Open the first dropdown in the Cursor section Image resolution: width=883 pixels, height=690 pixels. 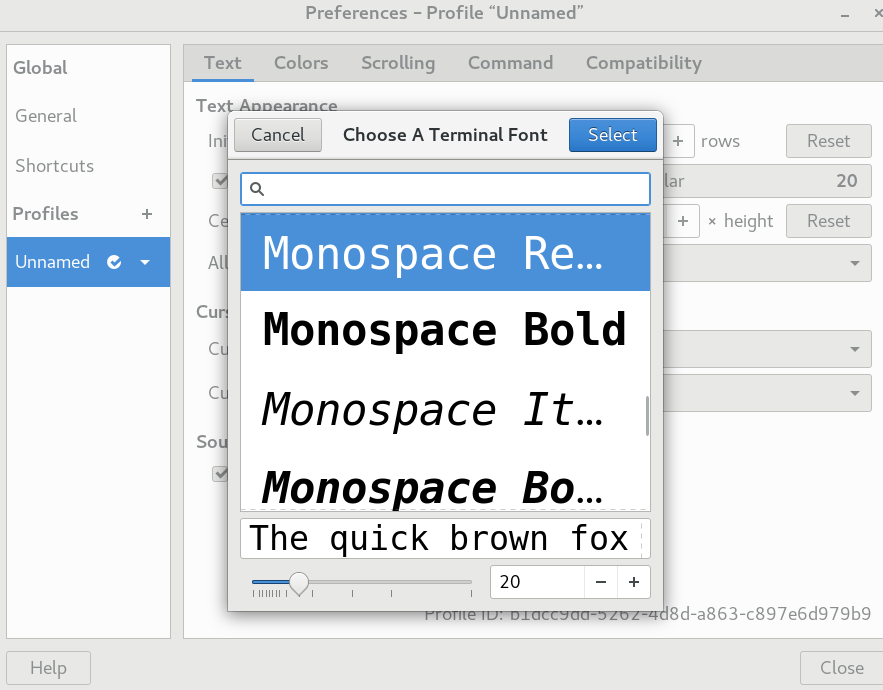click(x=770, y=348)
